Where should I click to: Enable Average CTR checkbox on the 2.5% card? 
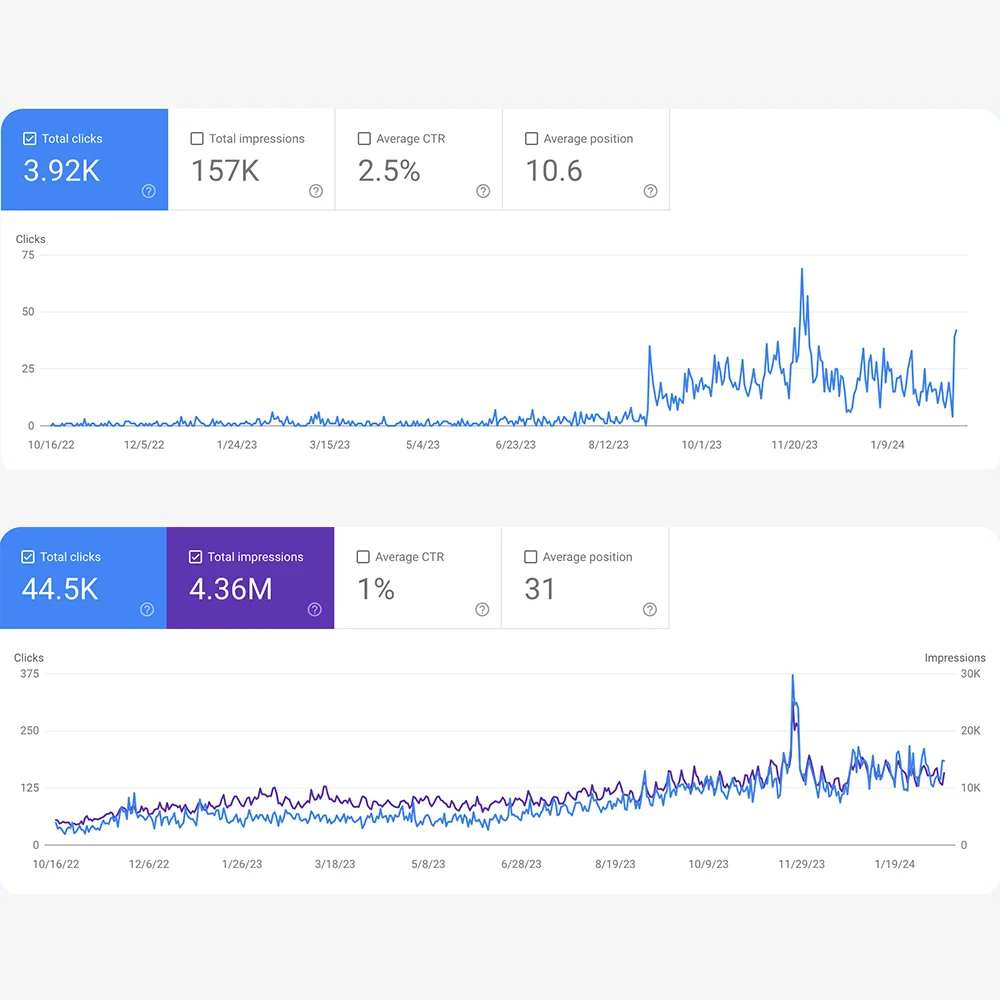tap(364, 139)
